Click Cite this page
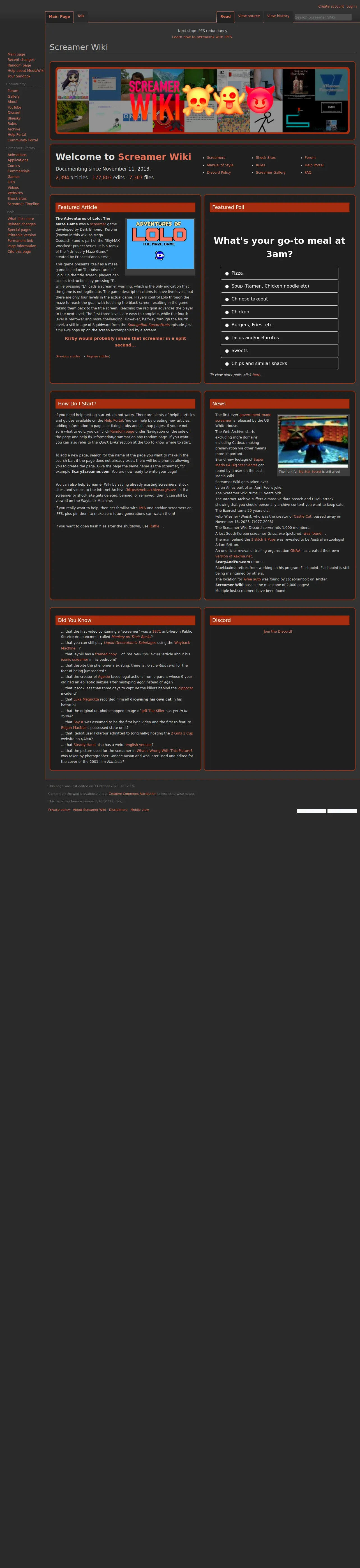The width and height of the screenshot is (360, 1568). click(x=19, y=251)
